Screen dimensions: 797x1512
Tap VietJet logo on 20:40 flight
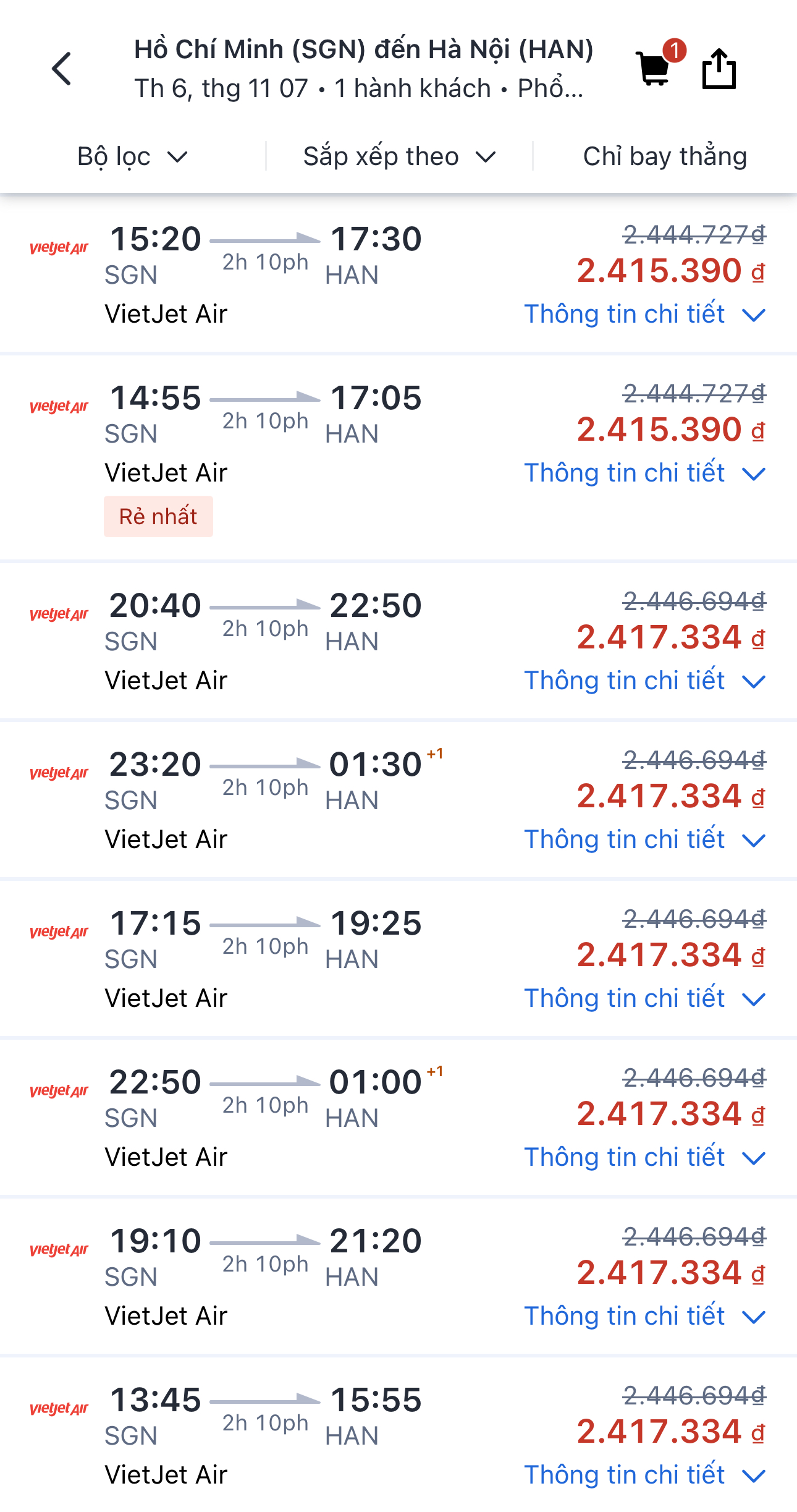(59, 614)
